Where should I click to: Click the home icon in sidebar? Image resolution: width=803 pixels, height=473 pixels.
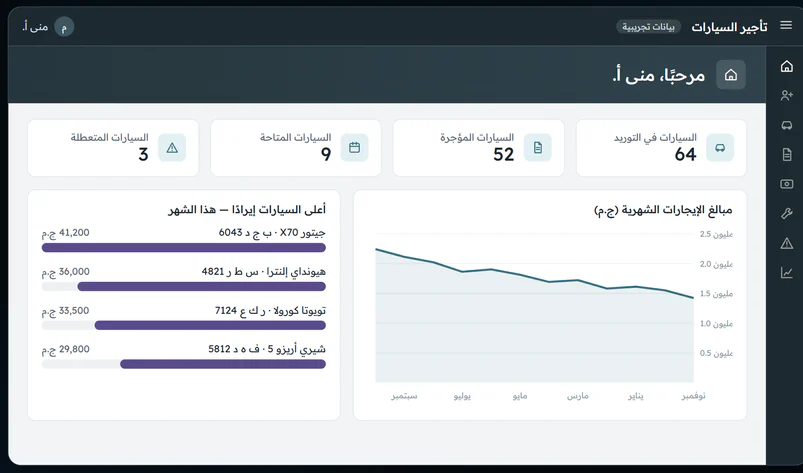[x=787, y=67]
